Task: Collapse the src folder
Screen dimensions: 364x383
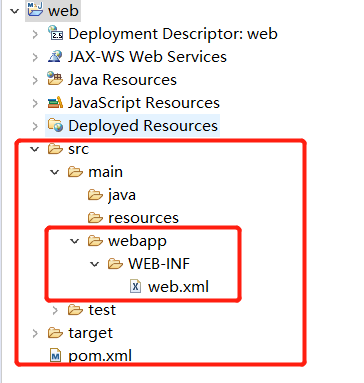Action: [x=35, y=149]
